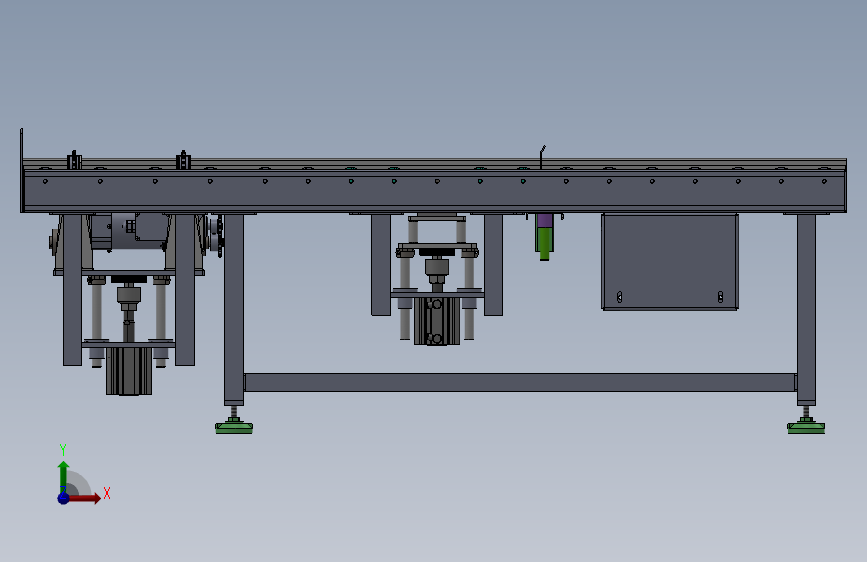867x562 pixels.
Task: Select the right green leveling foot
Action: click(x=806, y=427)
